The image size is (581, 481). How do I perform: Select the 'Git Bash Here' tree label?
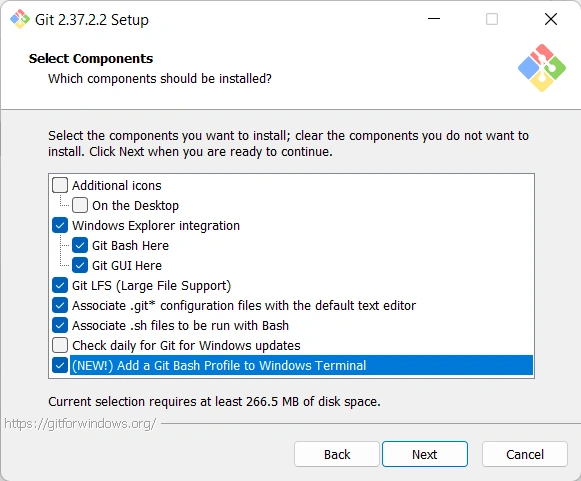click(x=130, y=245)
